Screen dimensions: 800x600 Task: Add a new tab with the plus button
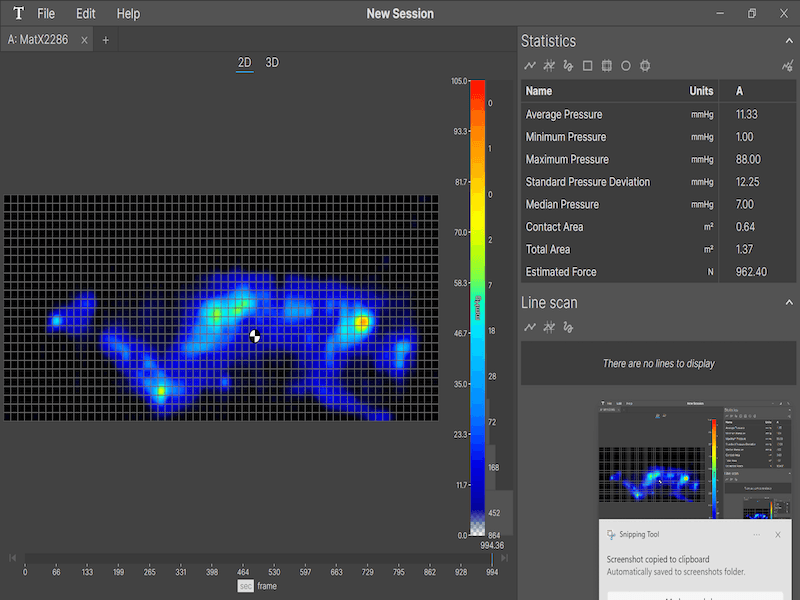tap(106, 40)
